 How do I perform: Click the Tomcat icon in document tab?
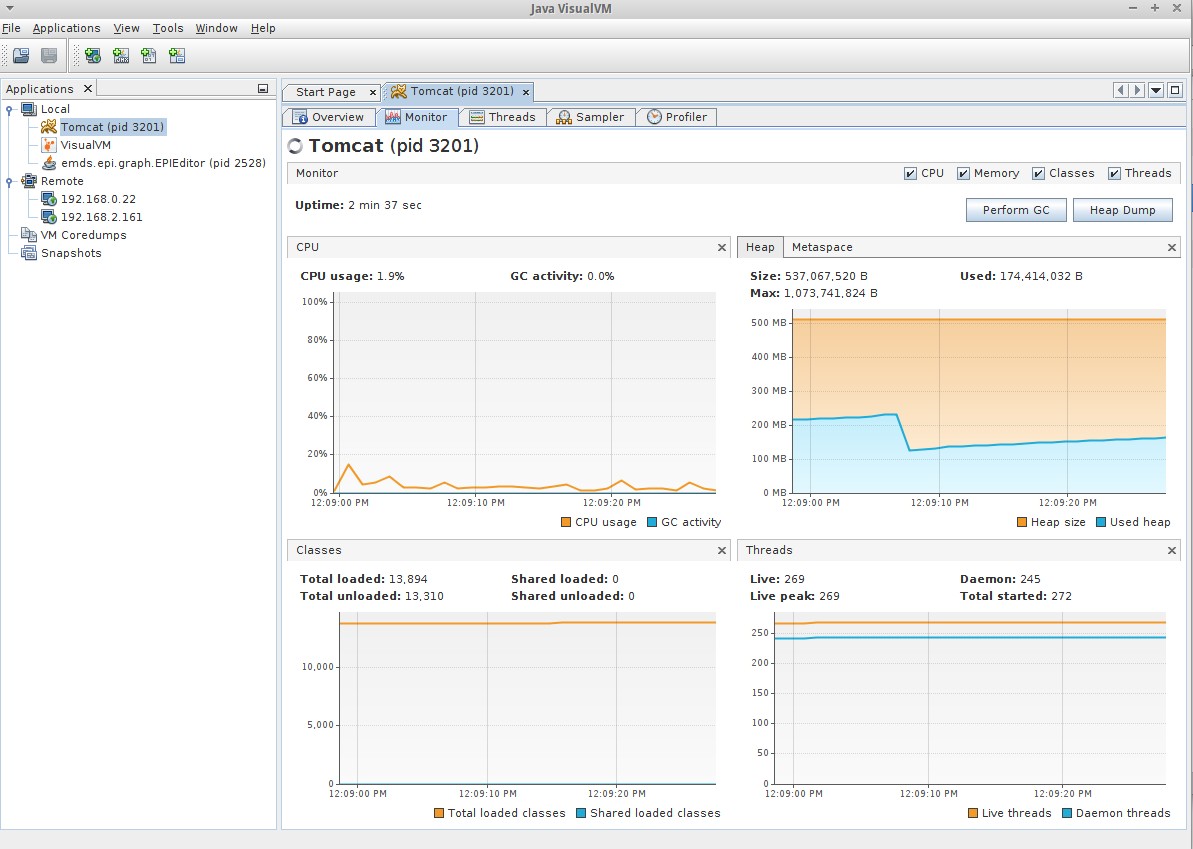coord(399,91)
